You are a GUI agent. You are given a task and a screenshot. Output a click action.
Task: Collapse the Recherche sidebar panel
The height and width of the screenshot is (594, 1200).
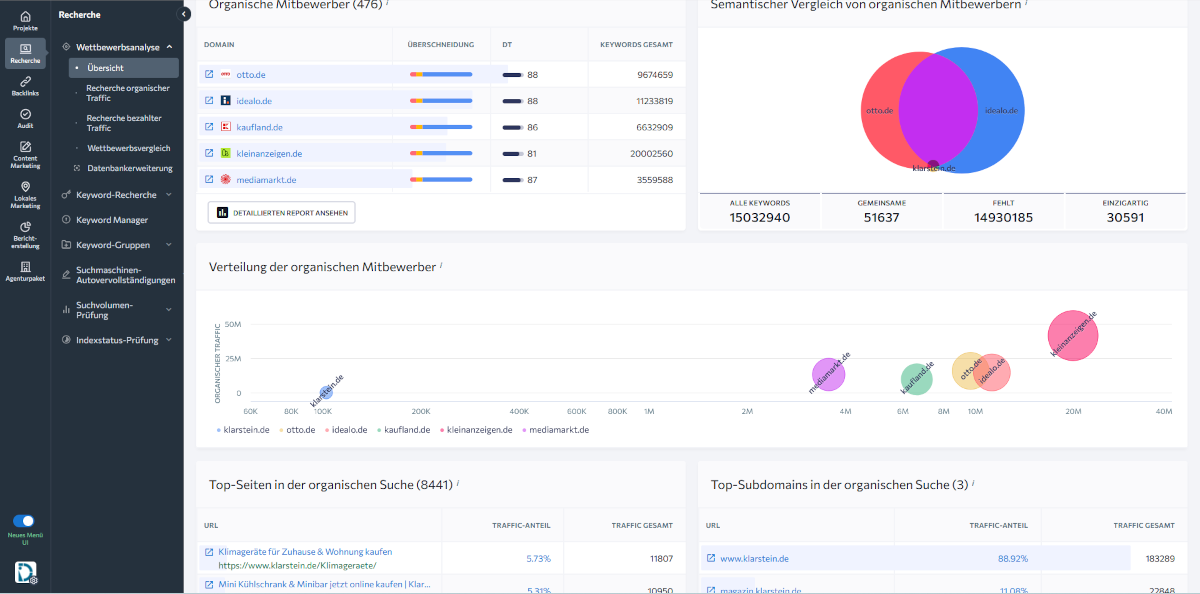184,14
